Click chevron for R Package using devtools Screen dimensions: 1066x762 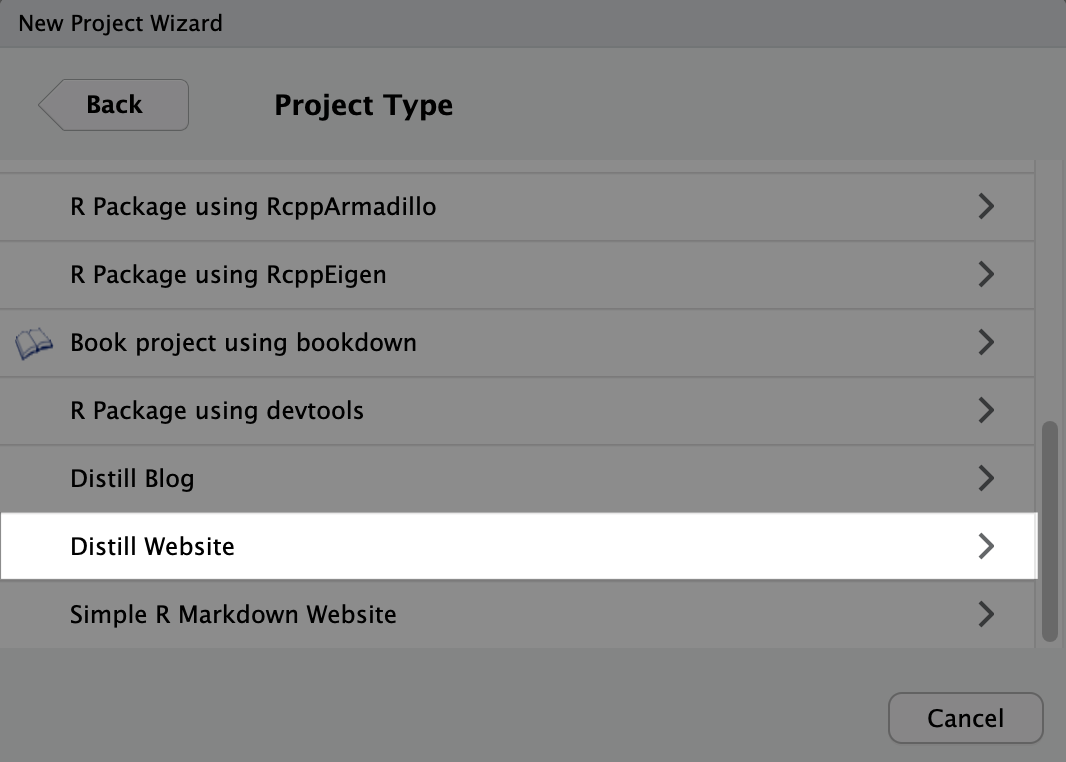tap(986, 410)
